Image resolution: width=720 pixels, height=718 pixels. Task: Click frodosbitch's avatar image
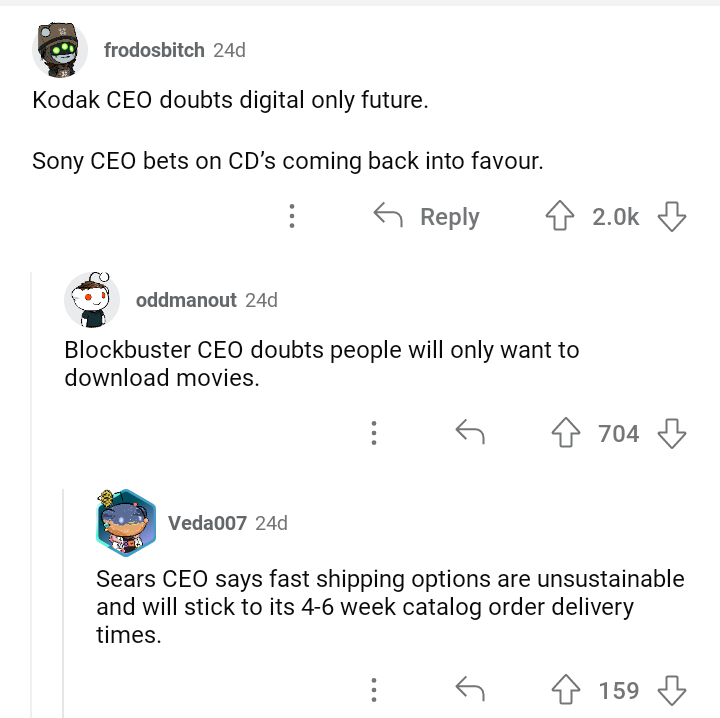point(59,50)
